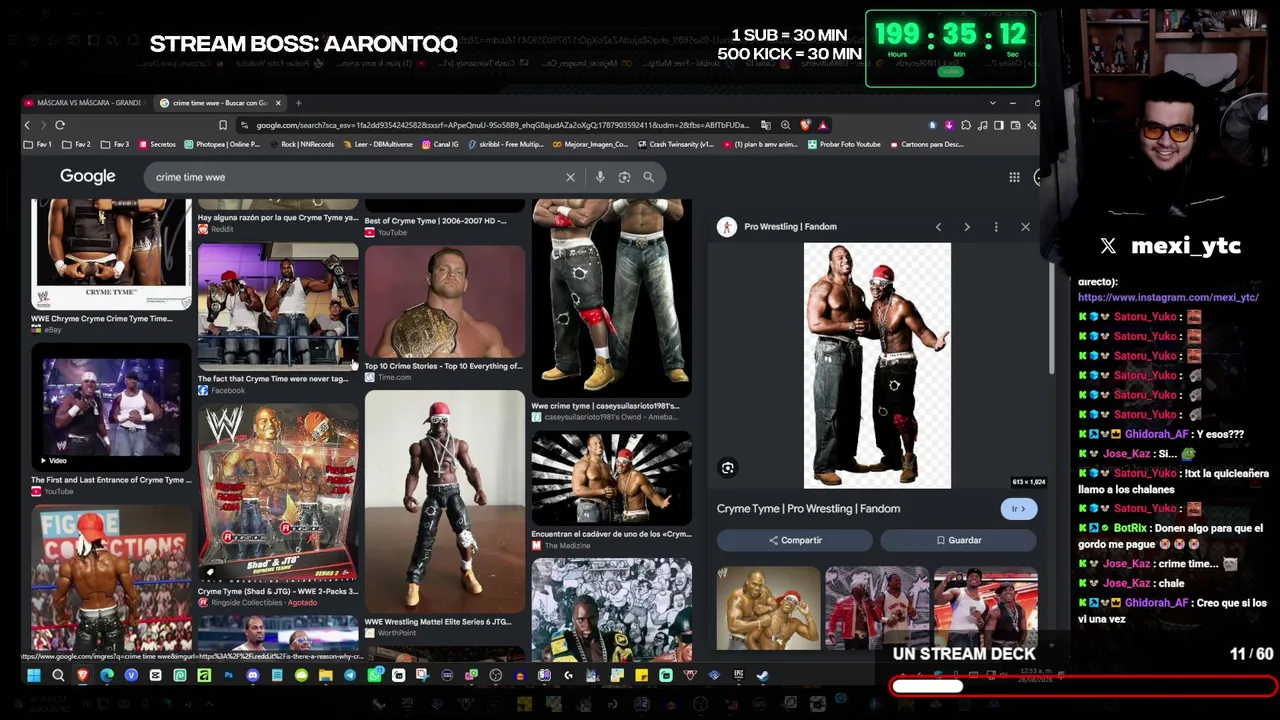Viewport: 1280px width, 720px height.
Task: Close the image preview panel
Action: tap(1025, 227)
